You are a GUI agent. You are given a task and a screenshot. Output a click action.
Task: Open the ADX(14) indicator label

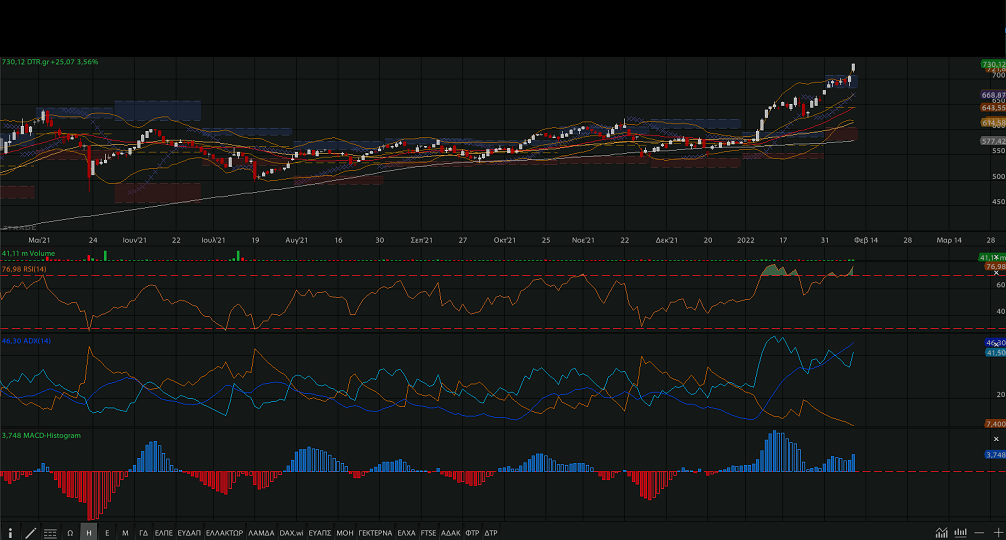pyautogui.click(x=27, y=342)
